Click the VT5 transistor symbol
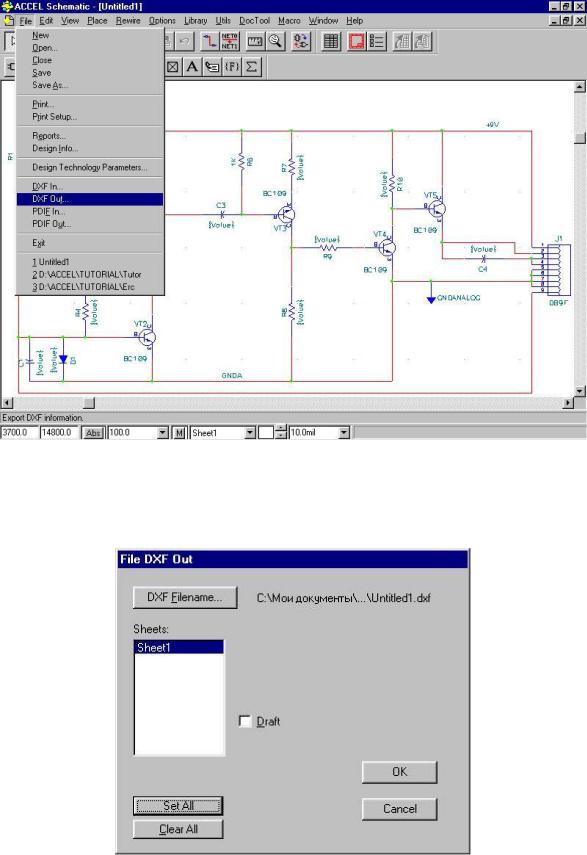 (436, 208)
